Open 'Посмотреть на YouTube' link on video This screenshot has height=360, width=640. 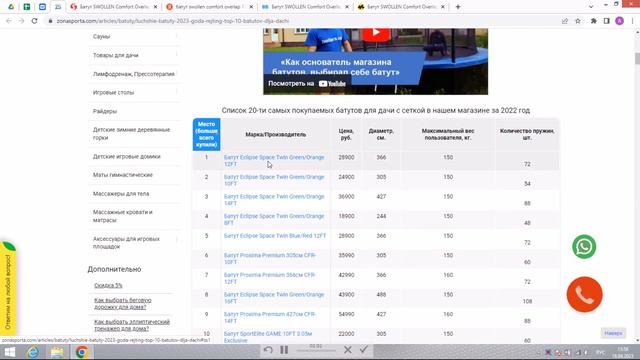[x=307, y=84]
